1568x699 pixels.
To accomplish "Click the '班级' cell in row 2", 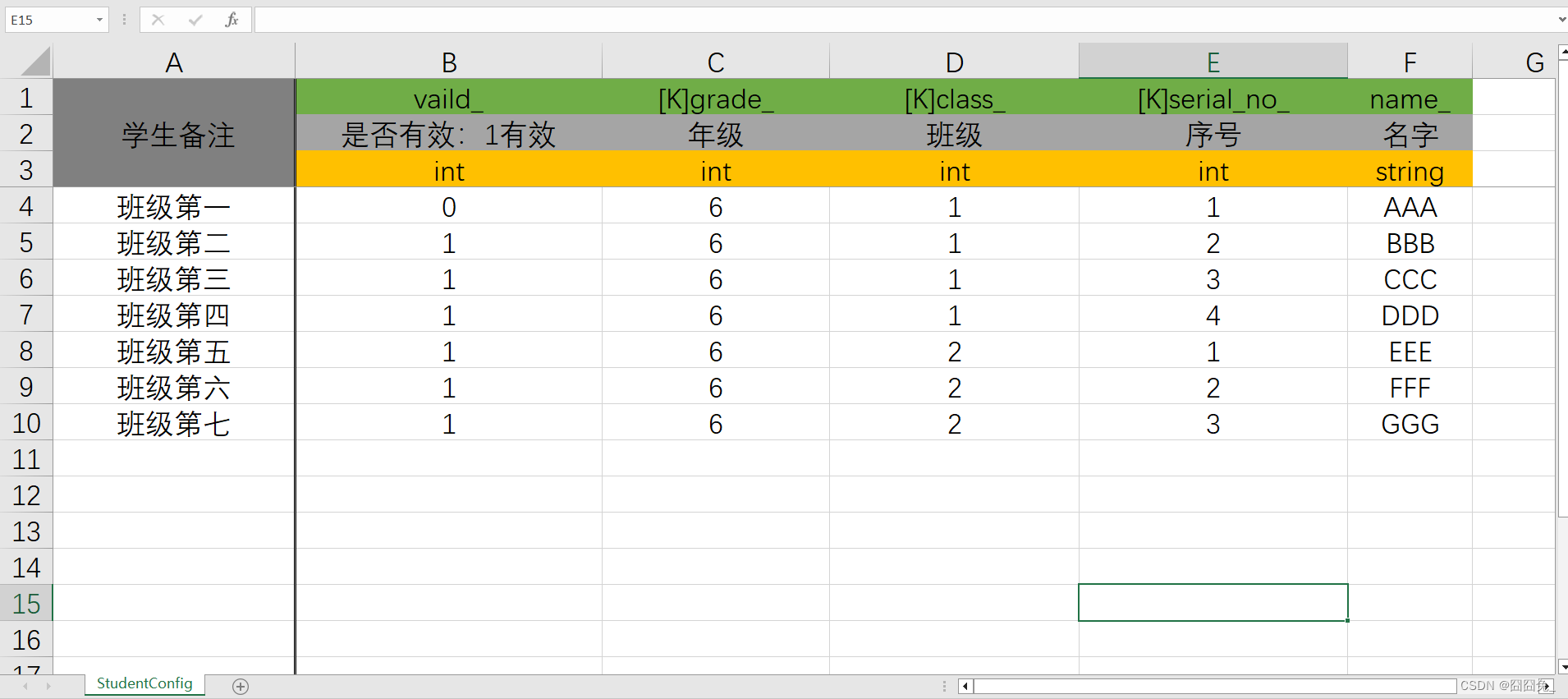I will point(954,134).
